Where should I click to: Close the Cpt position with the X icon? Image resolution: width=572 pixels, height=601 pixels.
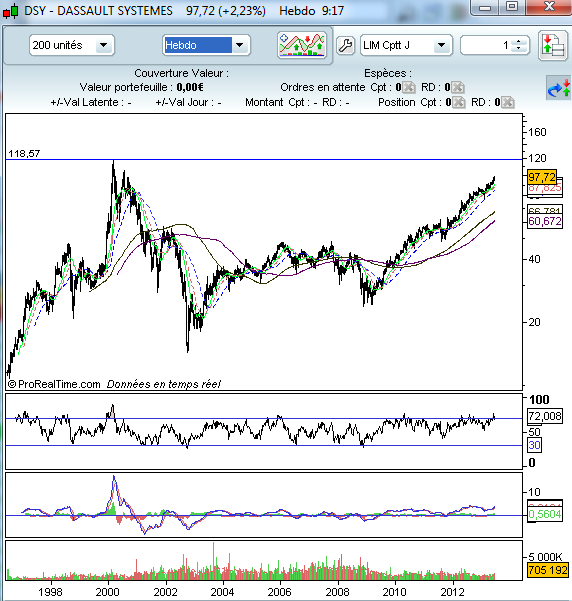point(459,102)
